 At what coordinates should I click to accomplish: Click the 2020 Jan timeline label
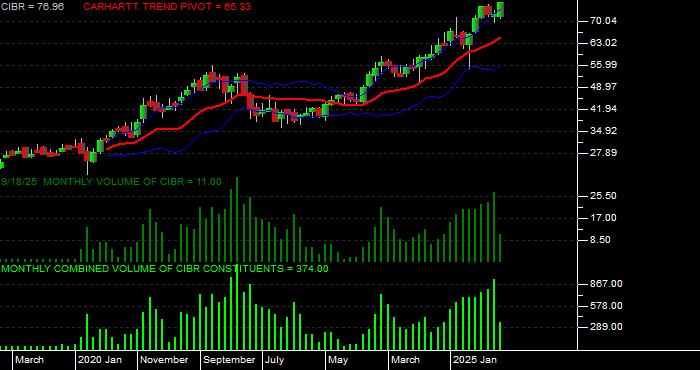pos(100,360)
